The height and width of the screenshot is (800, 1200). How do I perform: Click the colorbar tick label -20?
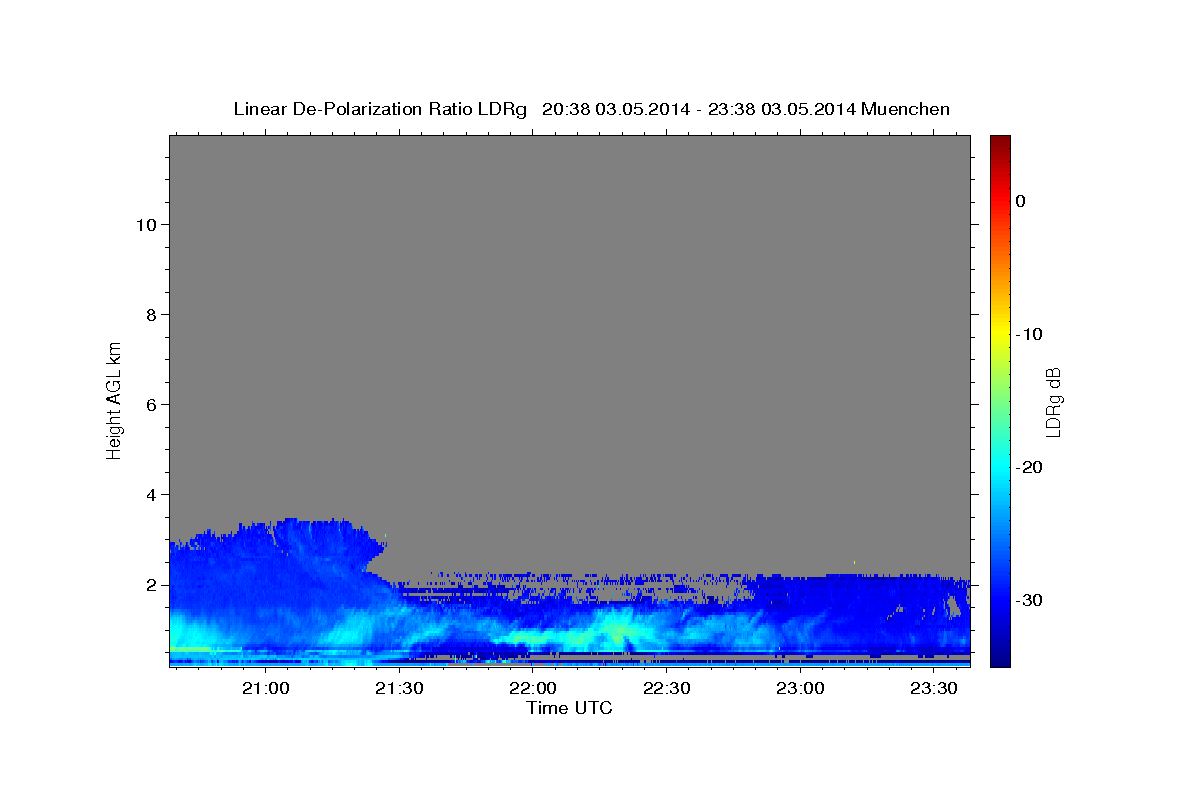click(1029, 467)
